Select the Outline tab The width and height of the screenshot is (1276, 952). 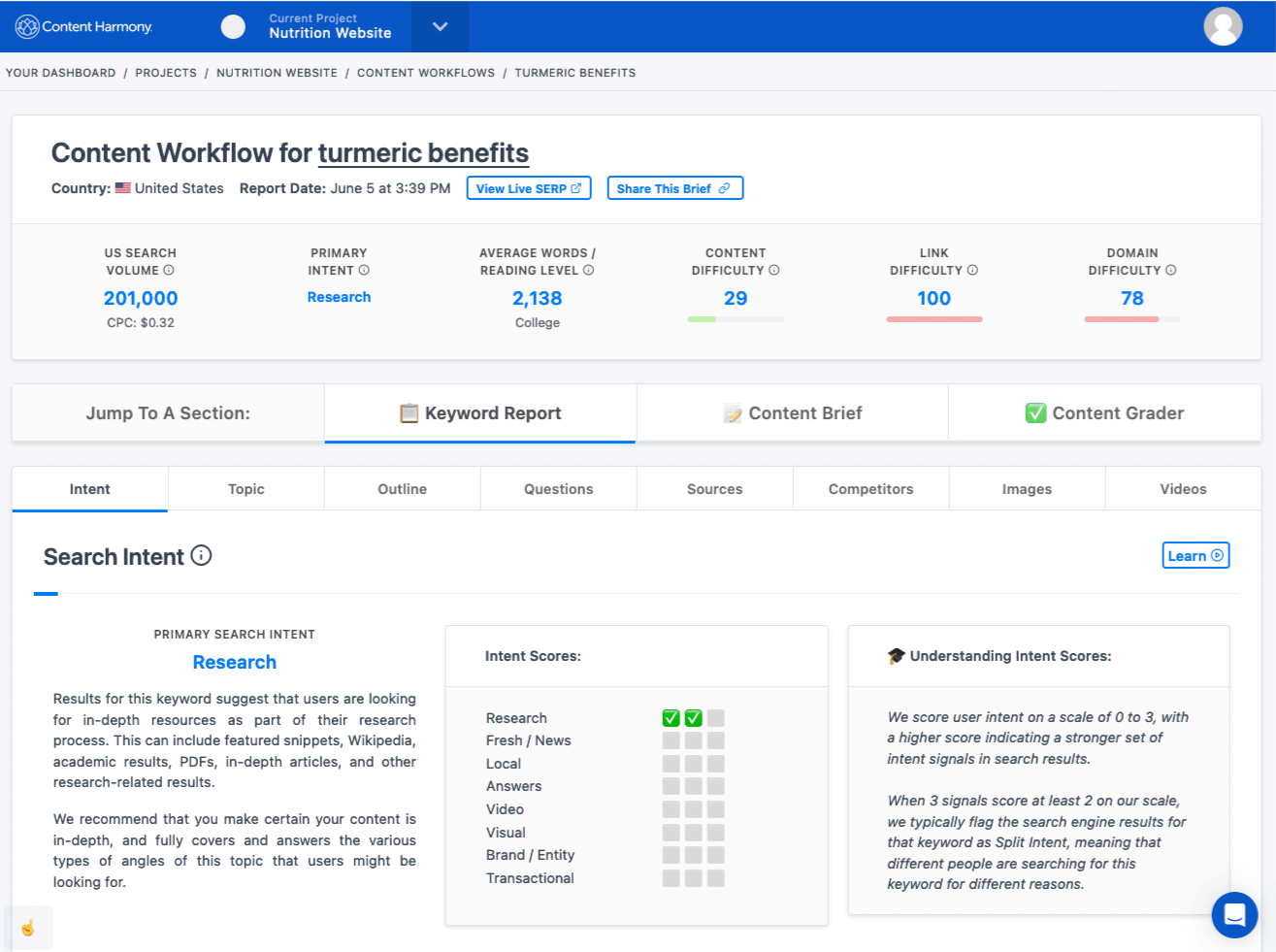[x=402, y=488]
